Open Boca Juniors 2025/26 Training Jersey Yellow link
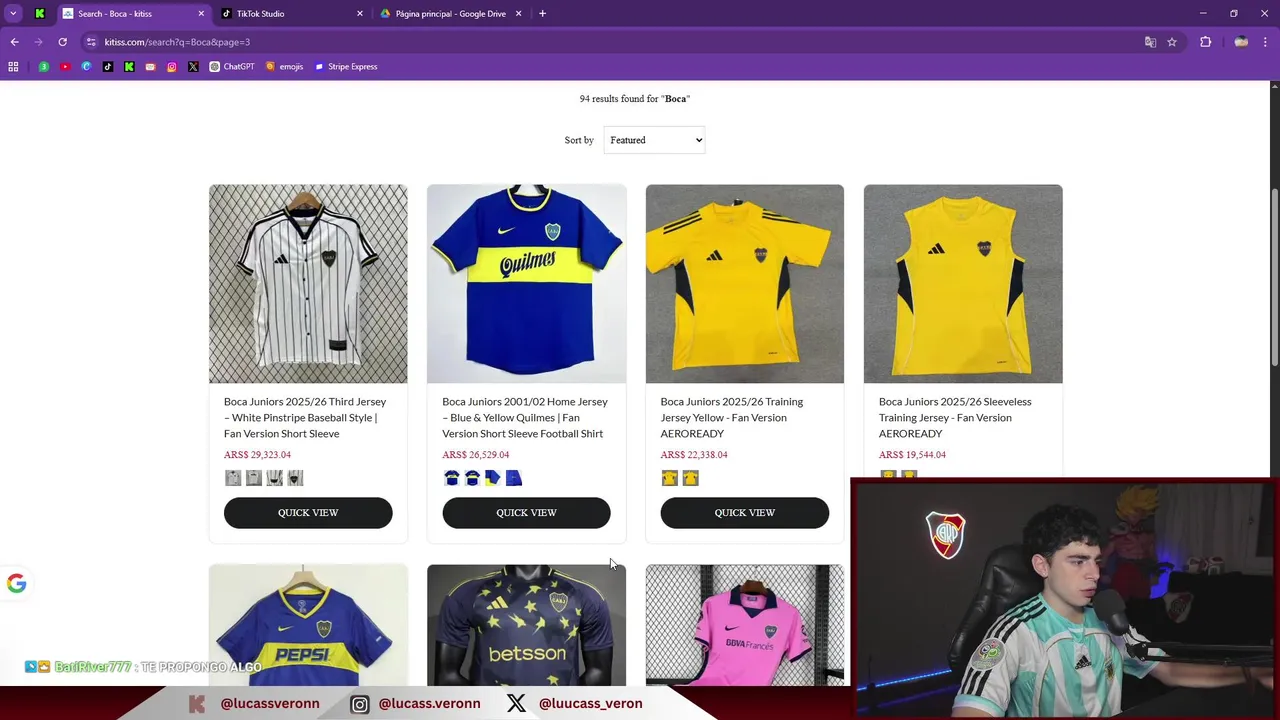 pyautogui.click(x=731, y=417)
